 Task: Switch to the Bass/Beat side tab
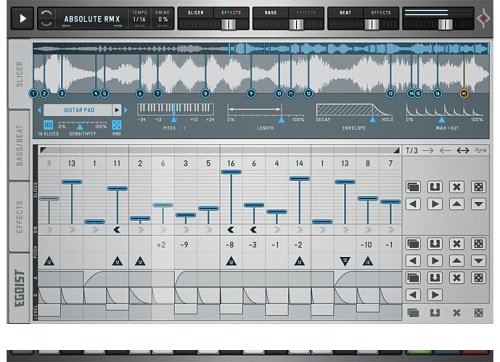coord(19,145)
